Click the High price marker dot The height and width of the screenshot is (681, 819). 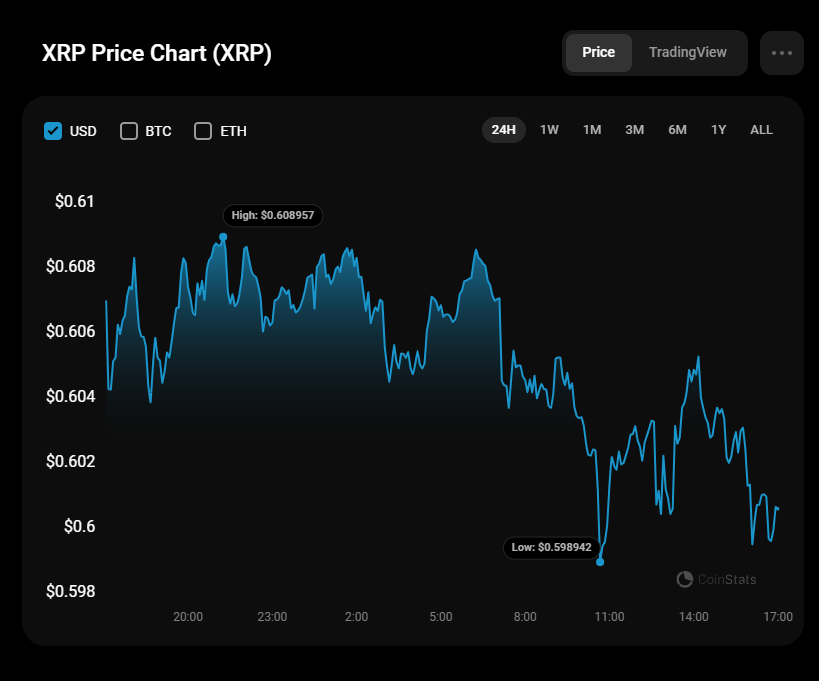pos(223,237)
